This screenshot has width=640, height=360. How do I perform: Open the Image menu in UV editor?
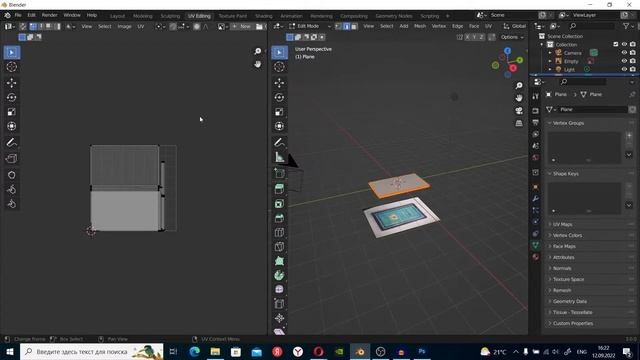124,26
